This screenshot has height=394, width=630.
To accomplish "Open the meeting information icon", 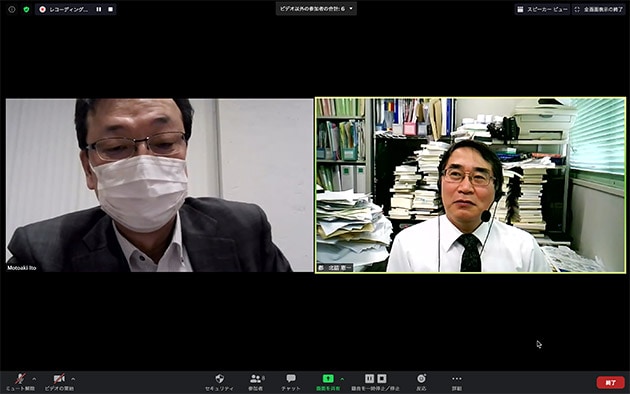I will pyautogui.click(x=12, y=9).
